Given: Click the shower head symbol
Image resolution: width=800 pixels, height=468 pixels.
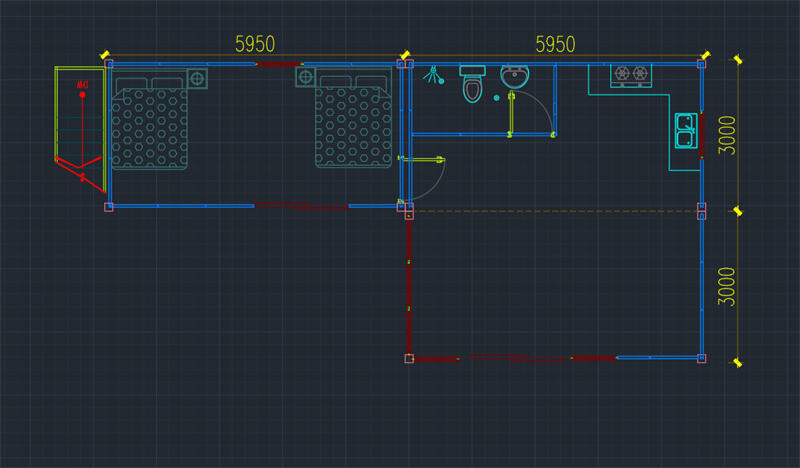Looking at the screenshot, I should pos(433,75).
